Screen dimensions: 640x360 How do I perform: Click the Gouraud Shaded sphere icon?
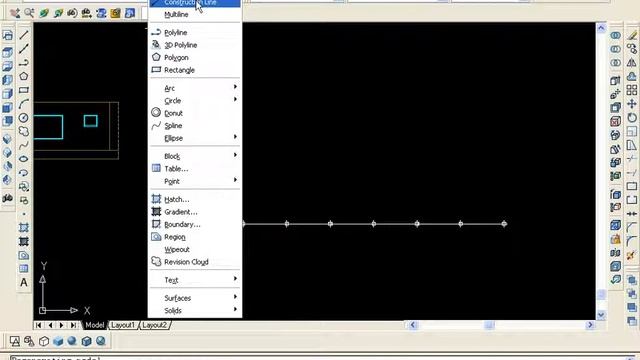(x=72, y=341)
